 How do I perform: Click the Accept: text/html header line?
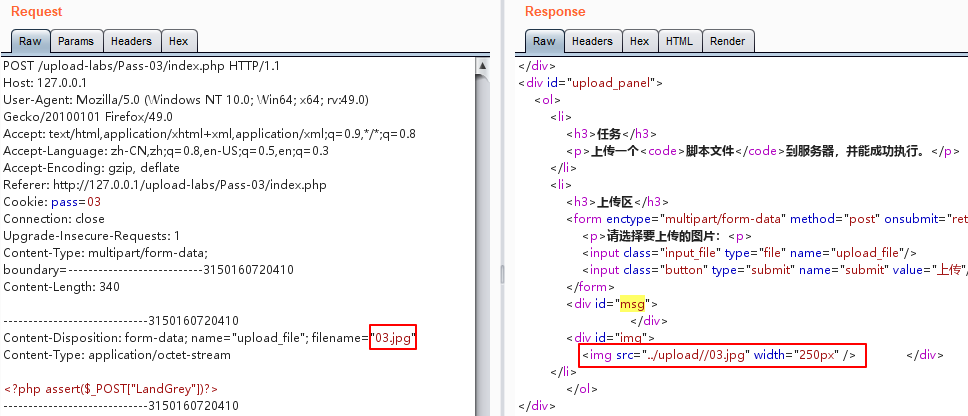(209, 134)
